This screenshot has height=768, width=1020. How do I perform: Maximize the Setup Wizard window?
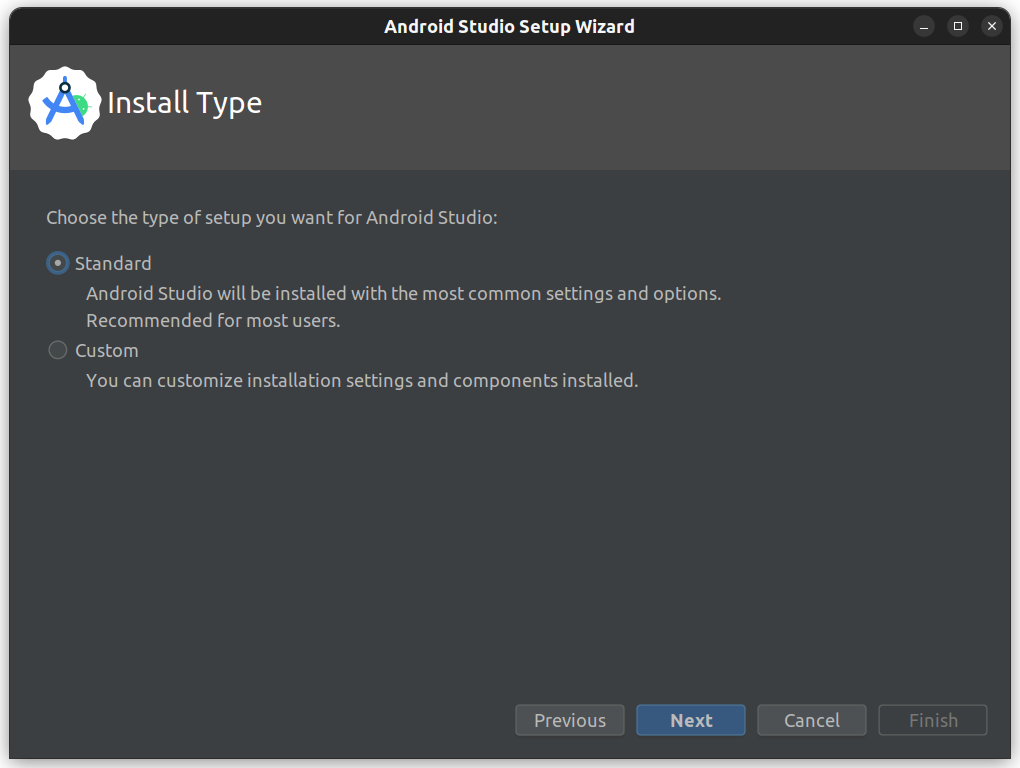point(958,26)
